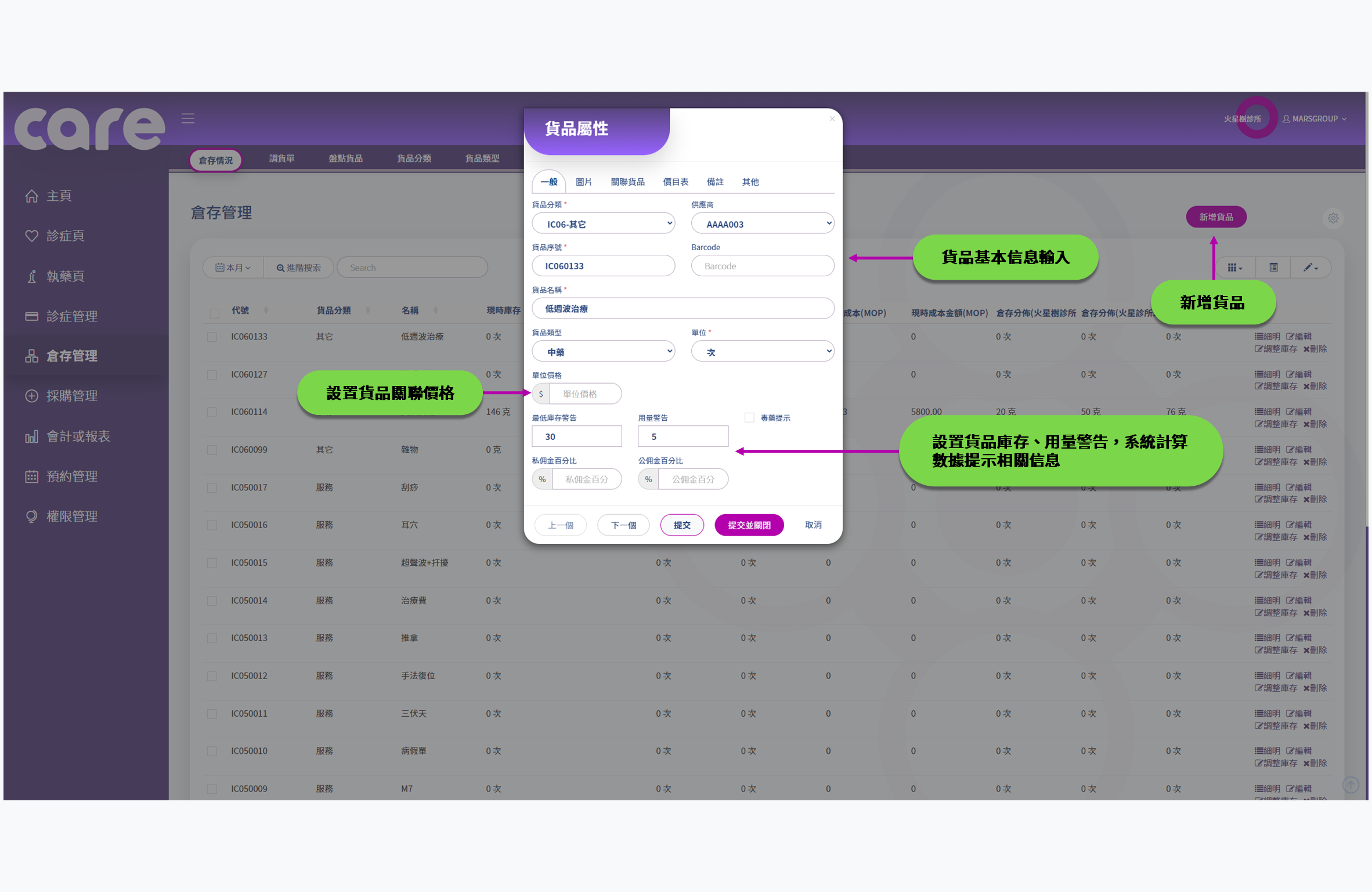The height and width of the screenshot is (892, 1372).
Task: Open the 供應商 dropdown showing AAAA003
Action: coord(762,223)
